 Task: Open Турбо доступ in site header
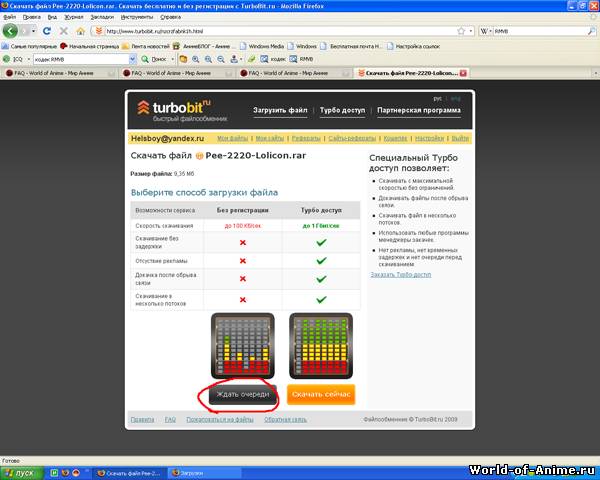[342, 110]
